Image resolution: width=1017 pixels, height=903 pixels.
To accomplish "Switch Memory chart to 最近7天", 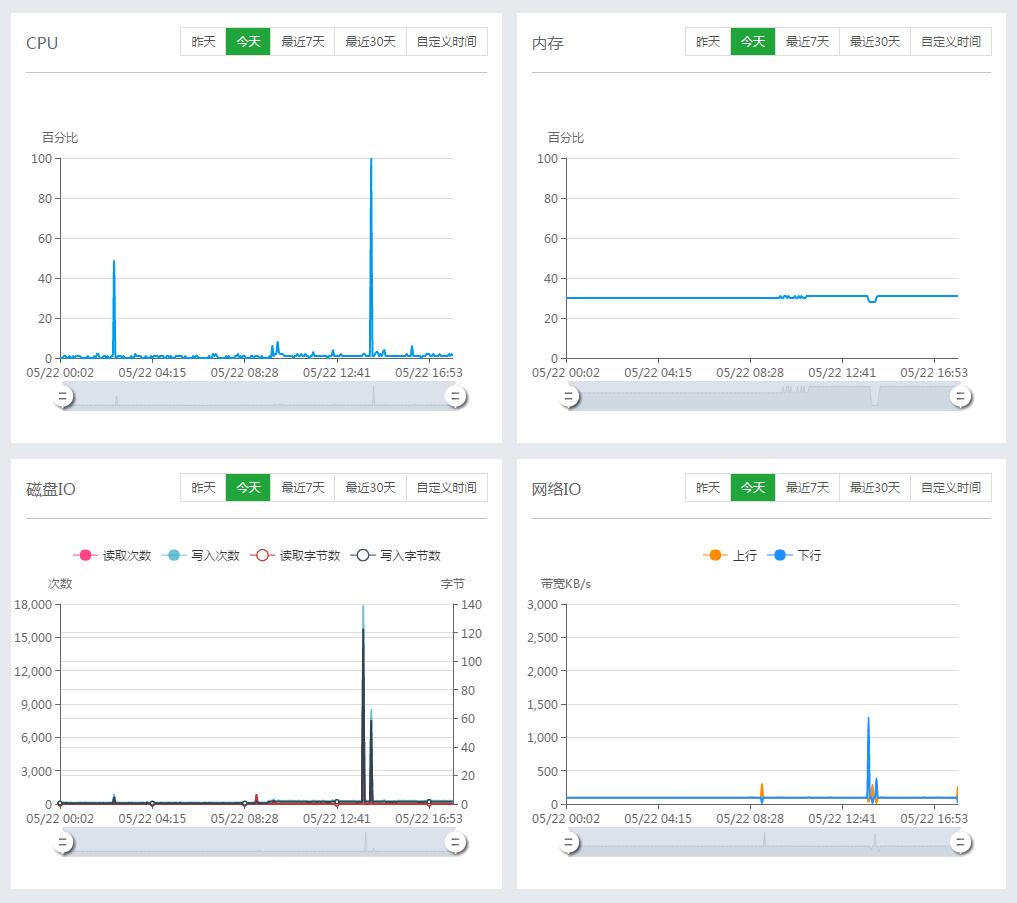I will pyautogui.click(x=806, y=41).
